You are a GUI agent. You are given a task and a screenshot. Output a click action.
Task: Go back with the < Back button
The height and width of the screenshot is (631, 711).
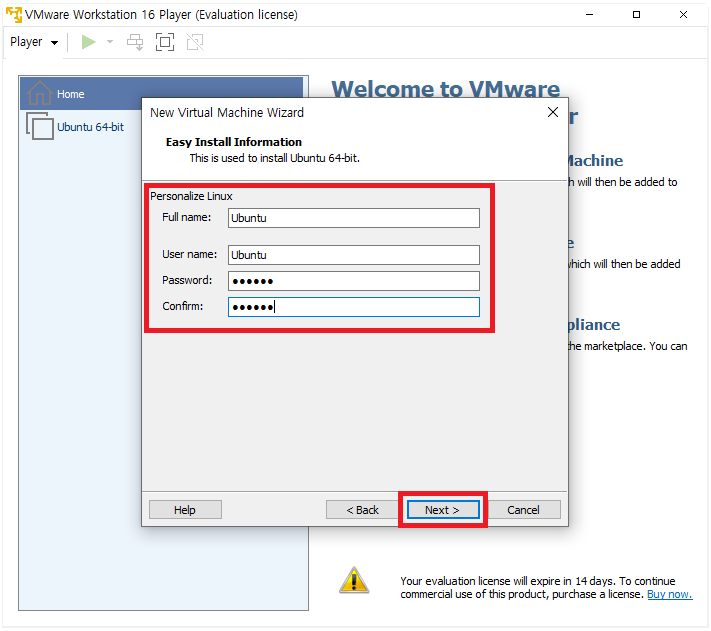click(x=362, y=510)
